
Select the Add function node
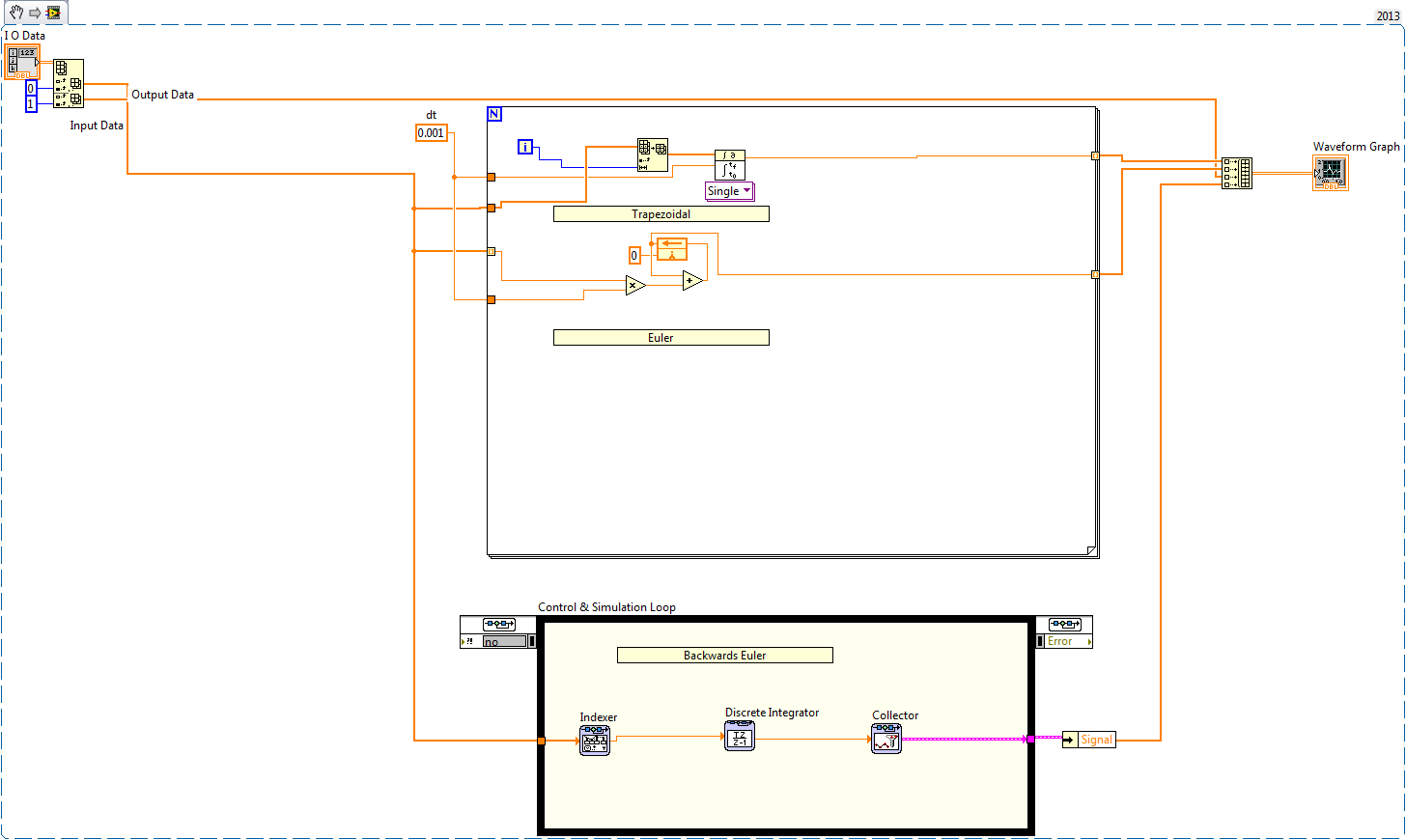[692, 280]
